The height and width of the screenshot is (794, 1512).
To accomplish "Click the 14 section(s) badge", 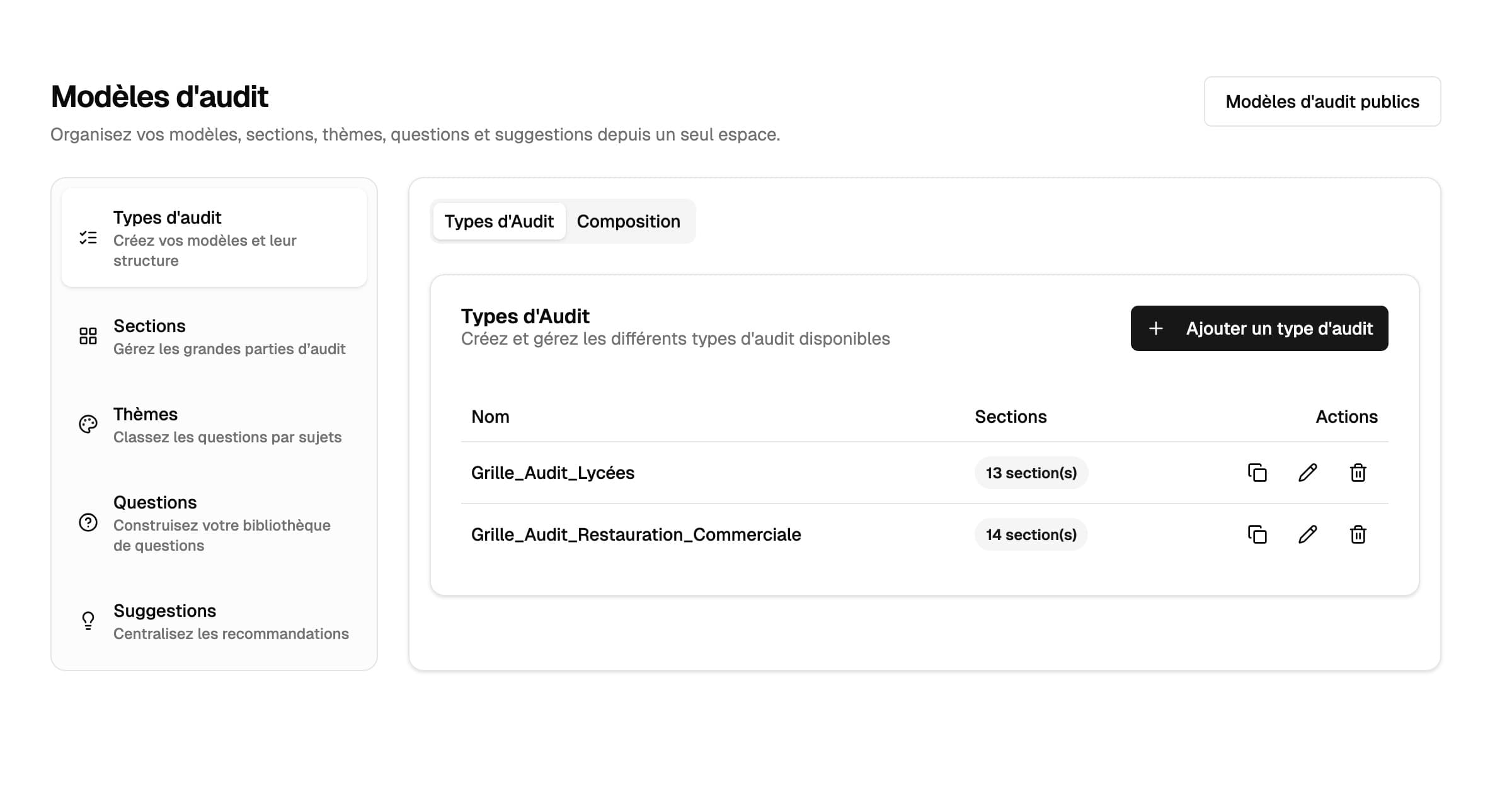I will [1031, 534].
